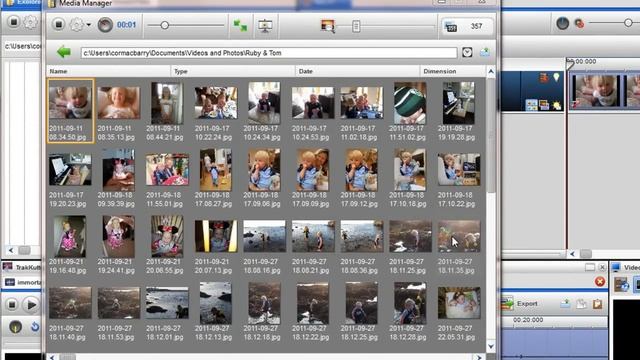Screen dimensions: 640x360
Task: Click the stop button in TrakKut panel
Action: pos(12,304)
